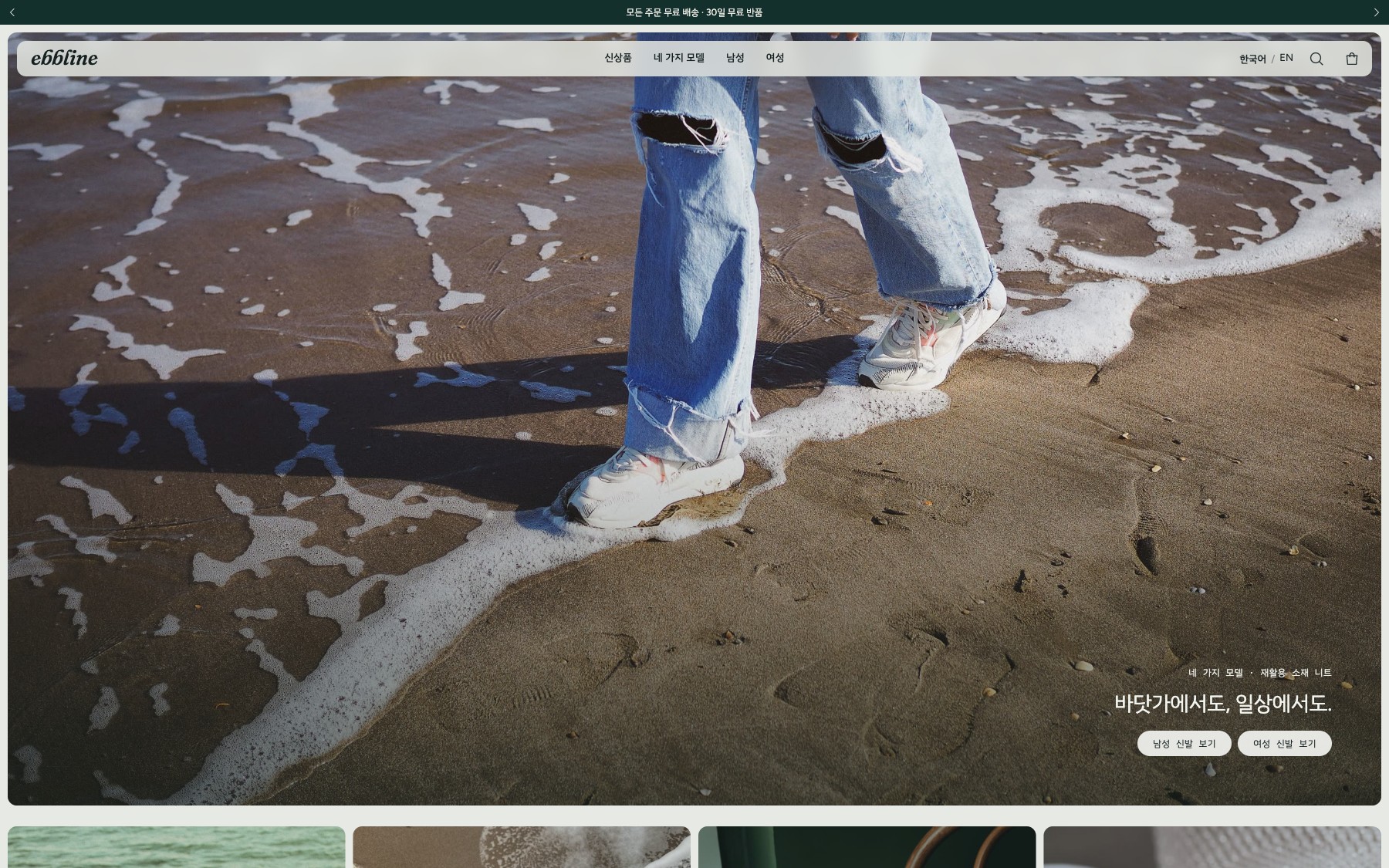The width and height of the screenshot is (1389, 868).
Task: Open the shopping bag icon
Action: 1352,59
